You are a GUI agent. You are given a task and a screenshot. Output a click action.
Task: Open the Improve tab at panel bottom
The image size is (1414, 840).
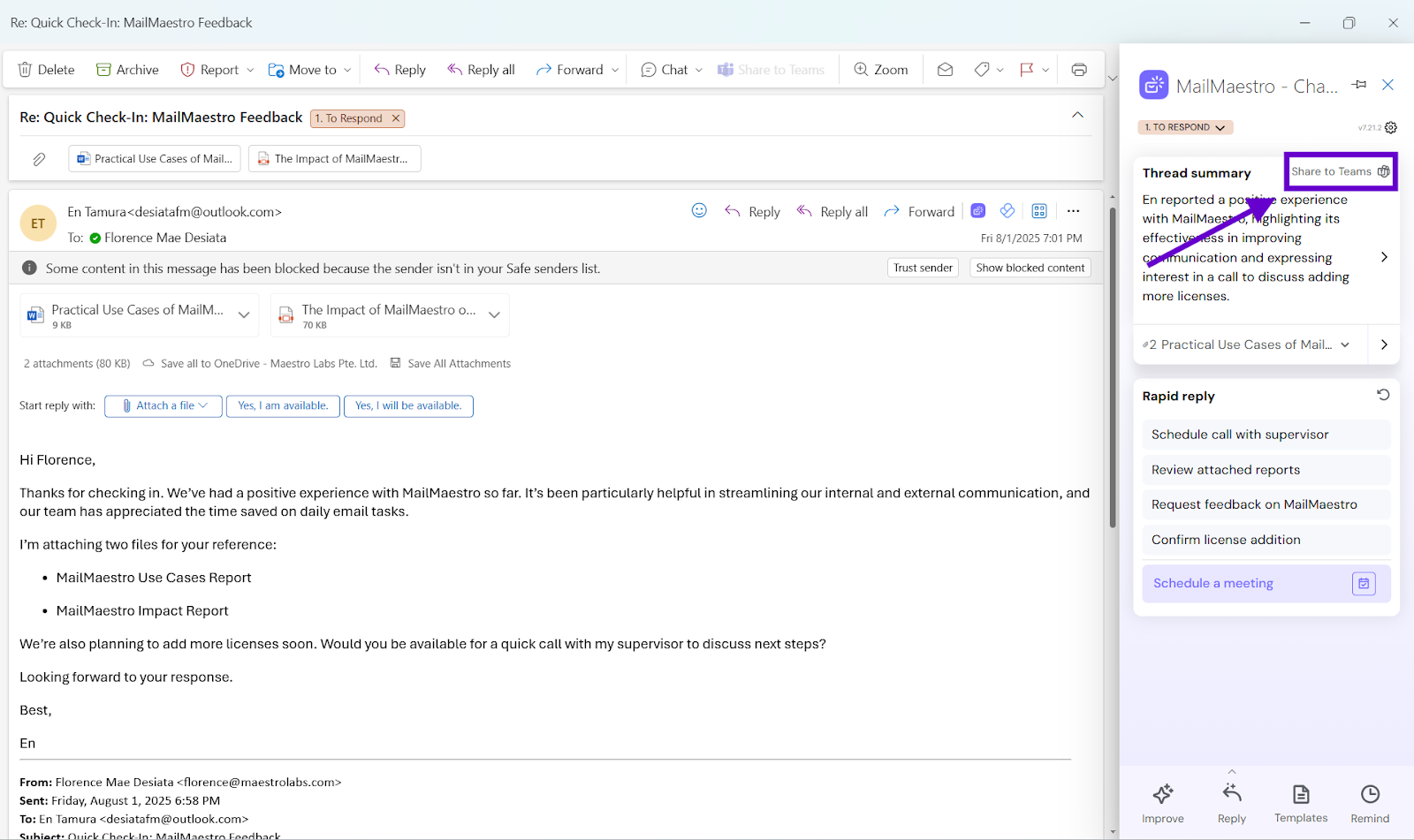click(1163, 803)
